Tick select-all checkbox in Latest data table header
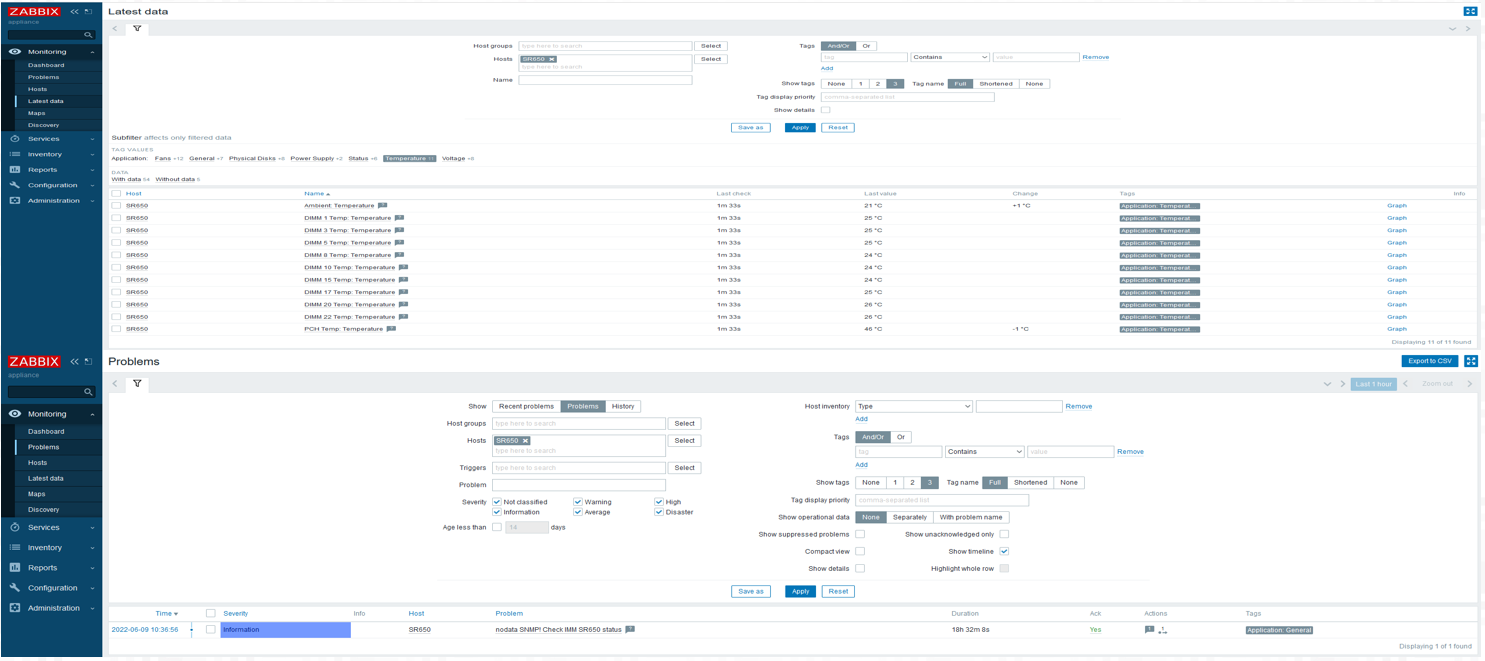Image resolution: width=1485 pixels, height=661 pixels. coord(116,193)
